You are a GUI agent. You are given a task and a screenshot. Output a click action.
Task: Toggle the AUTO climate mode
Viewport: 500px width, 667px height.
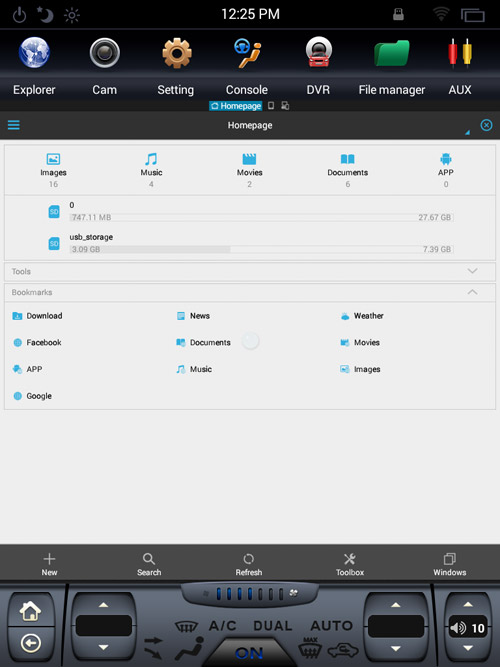click(331, 625)
